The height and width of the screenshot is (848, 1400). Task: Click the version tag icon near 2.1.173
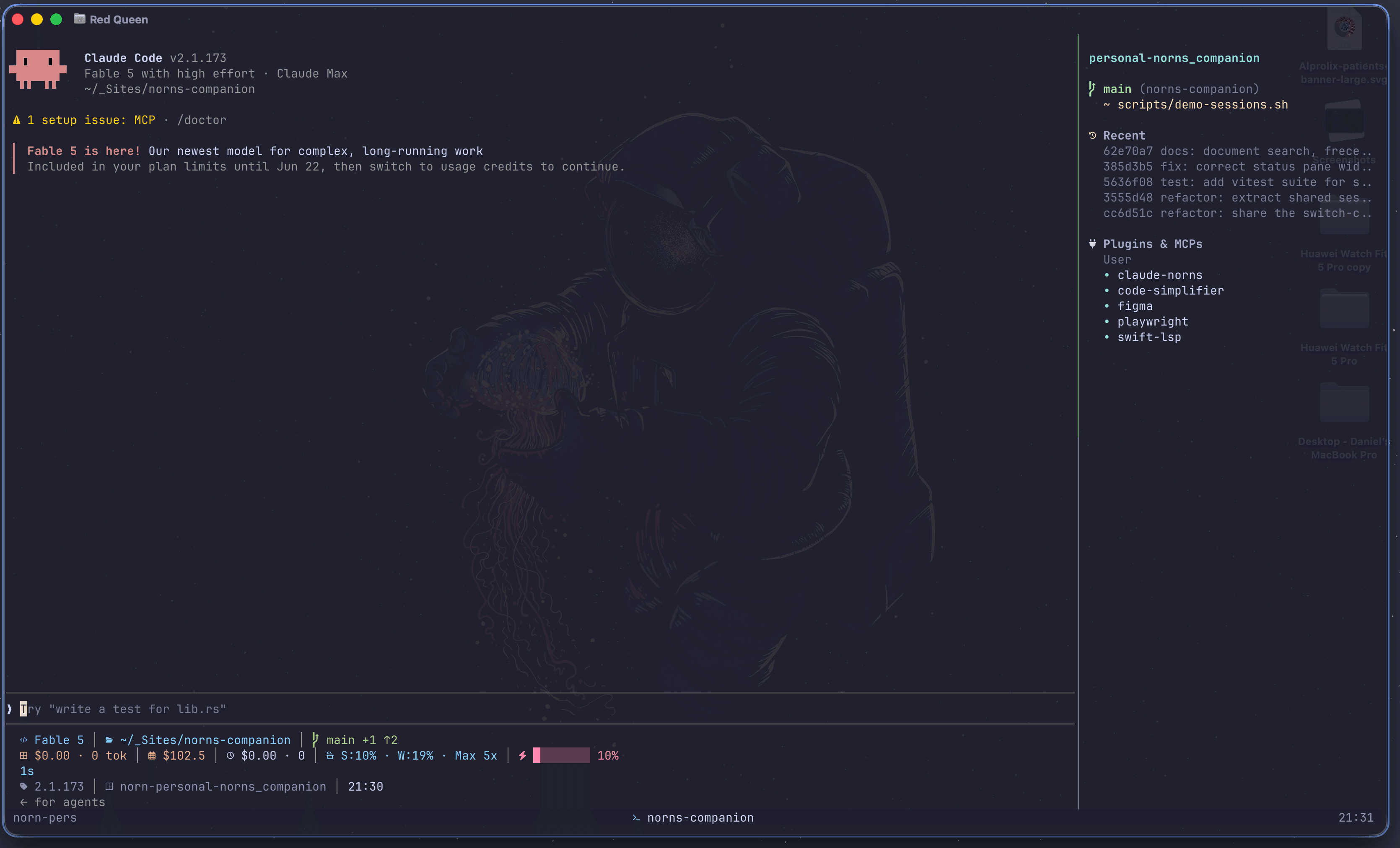pyautogui.click(x=23, y=787)
